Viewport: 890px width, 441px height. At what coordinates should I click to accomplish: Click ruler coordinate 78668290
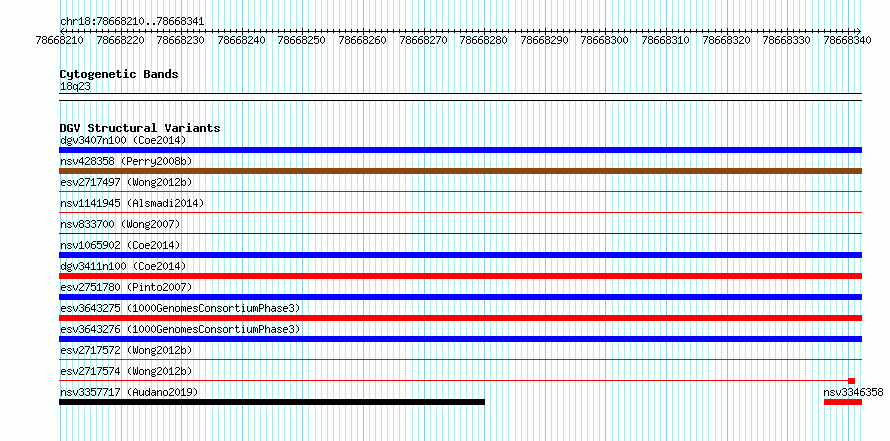pos(544,40)
